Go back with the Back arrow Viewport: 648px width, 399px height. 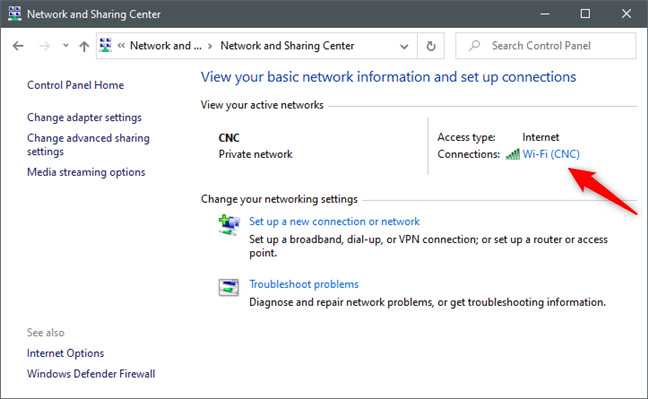coord(18,45)
